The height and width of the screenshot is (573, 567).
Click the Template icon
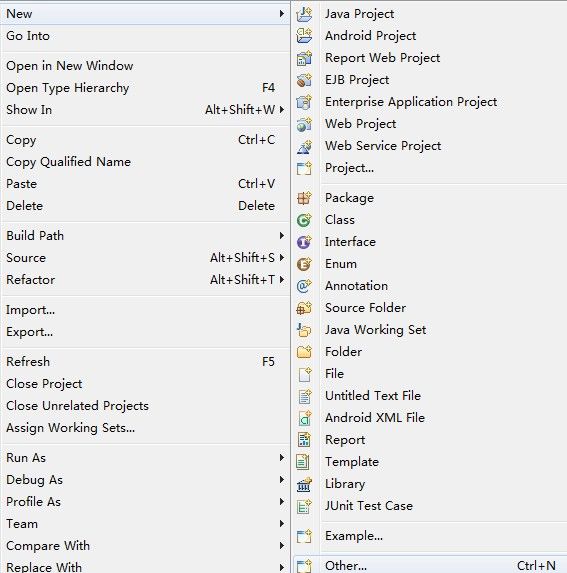304,462
